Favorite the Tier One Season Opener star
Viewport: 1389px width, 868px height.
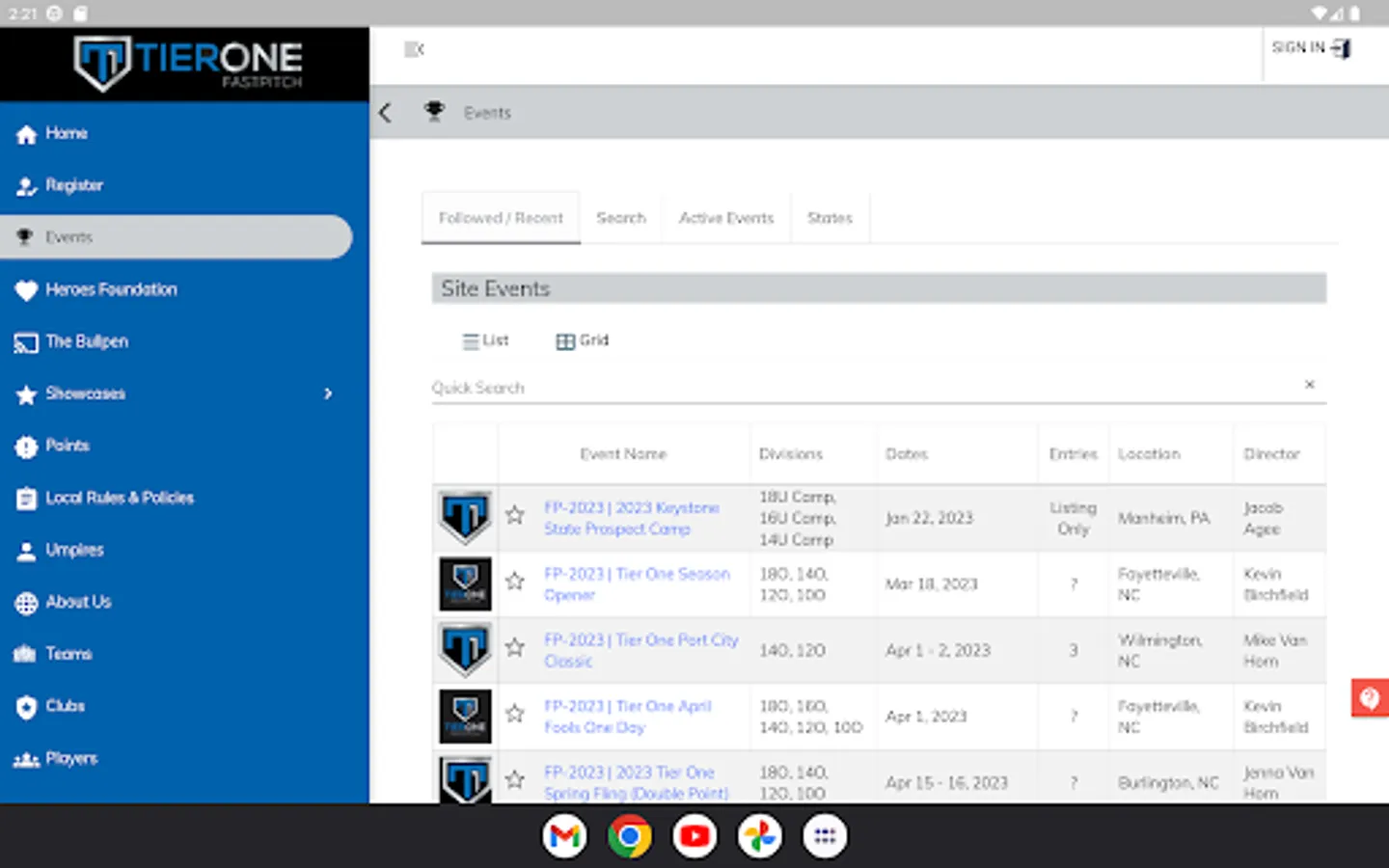pyautogui.click(x=515, y=582)
